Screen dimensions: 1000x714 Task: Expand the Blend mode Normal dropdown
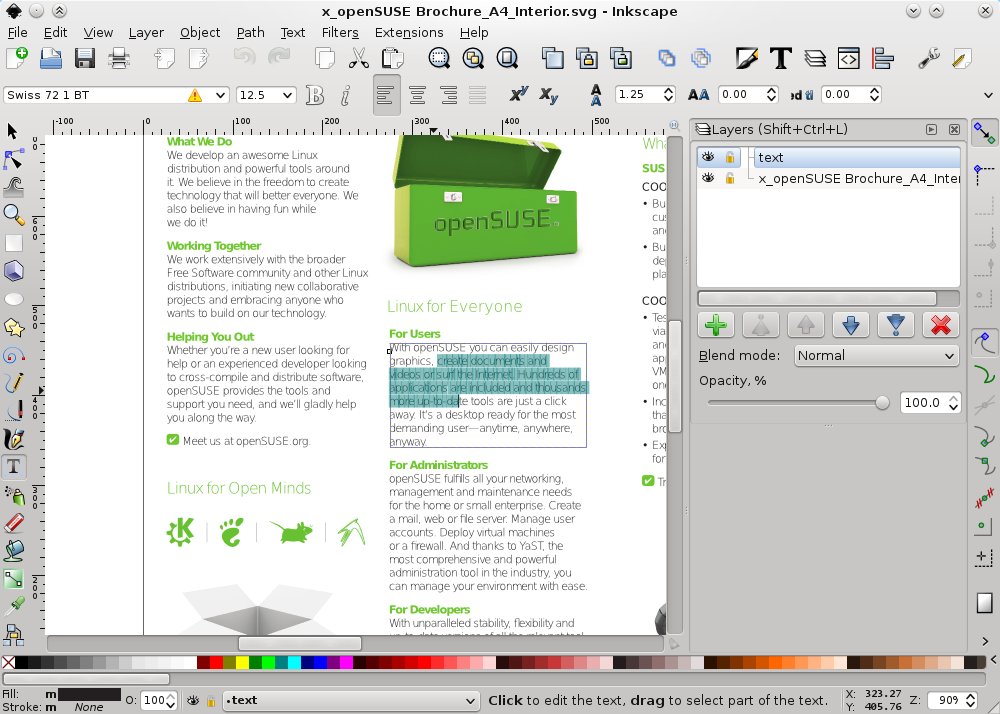tap(876, 355)
